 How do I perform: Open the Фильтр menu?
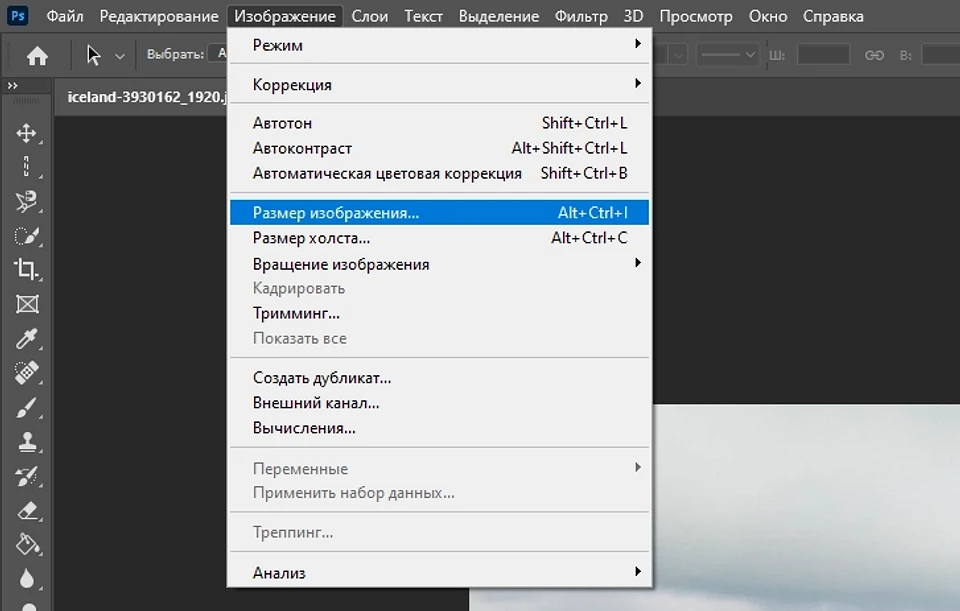point(580,17)
